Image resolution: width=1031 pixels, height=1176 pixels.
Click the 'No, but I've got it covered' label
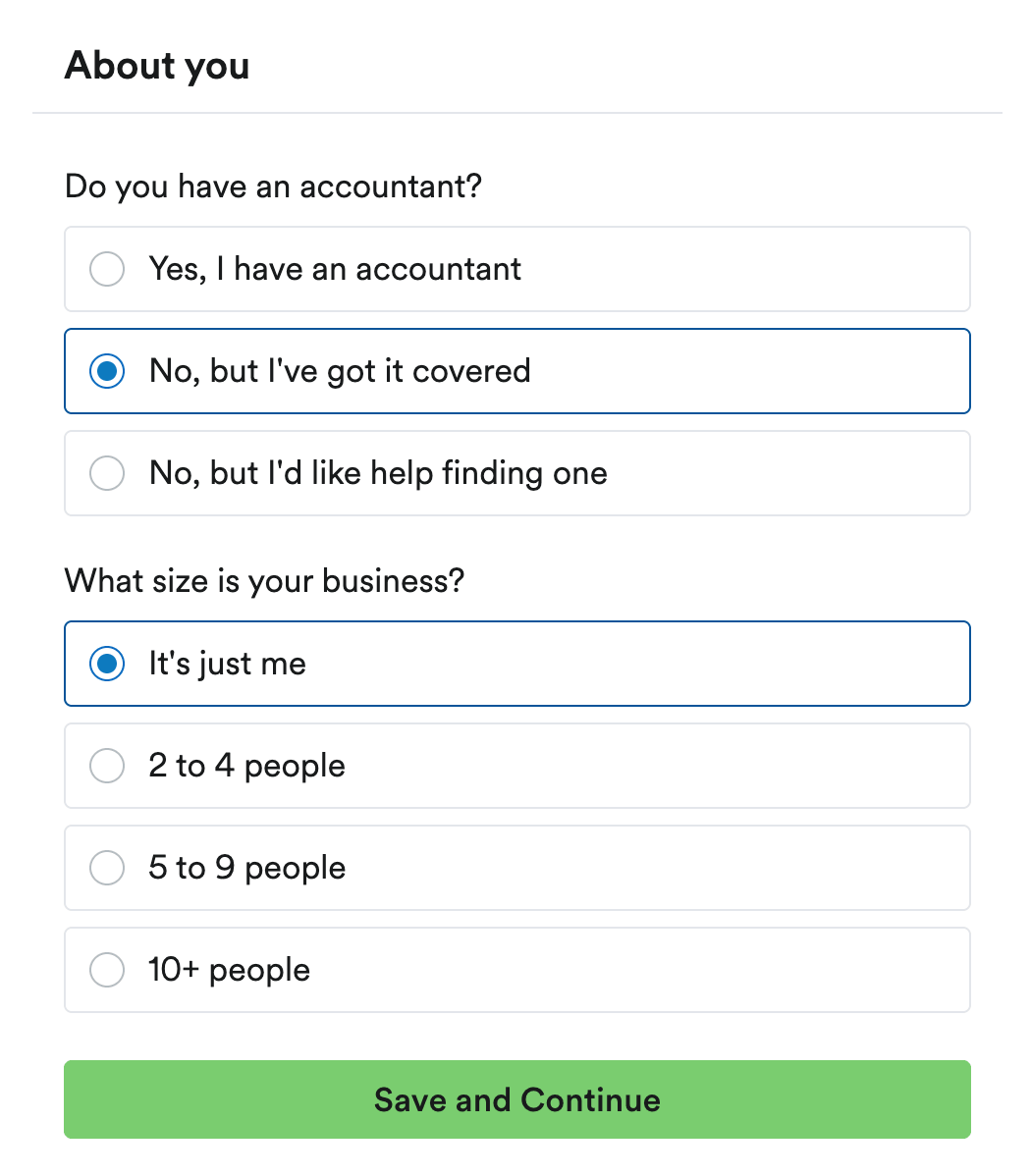340,371
